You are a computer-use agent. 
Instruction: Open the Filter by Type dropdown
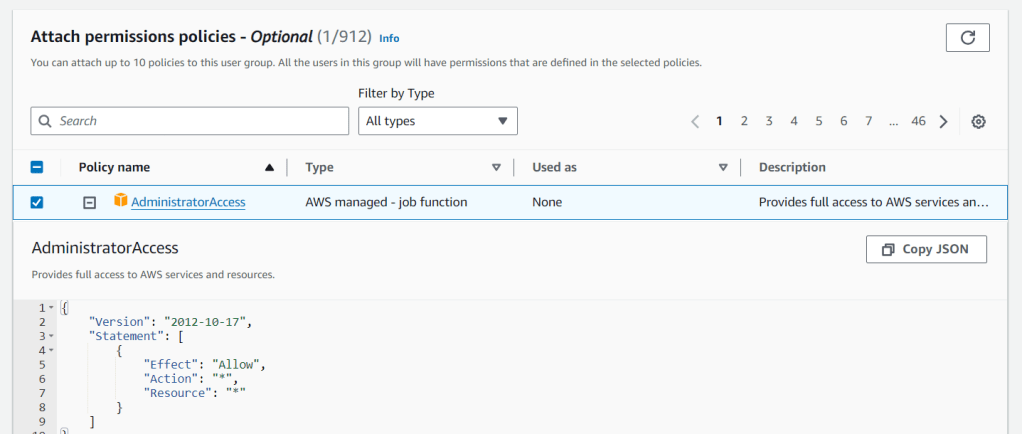pyautogui.click(x=438, y=121)
